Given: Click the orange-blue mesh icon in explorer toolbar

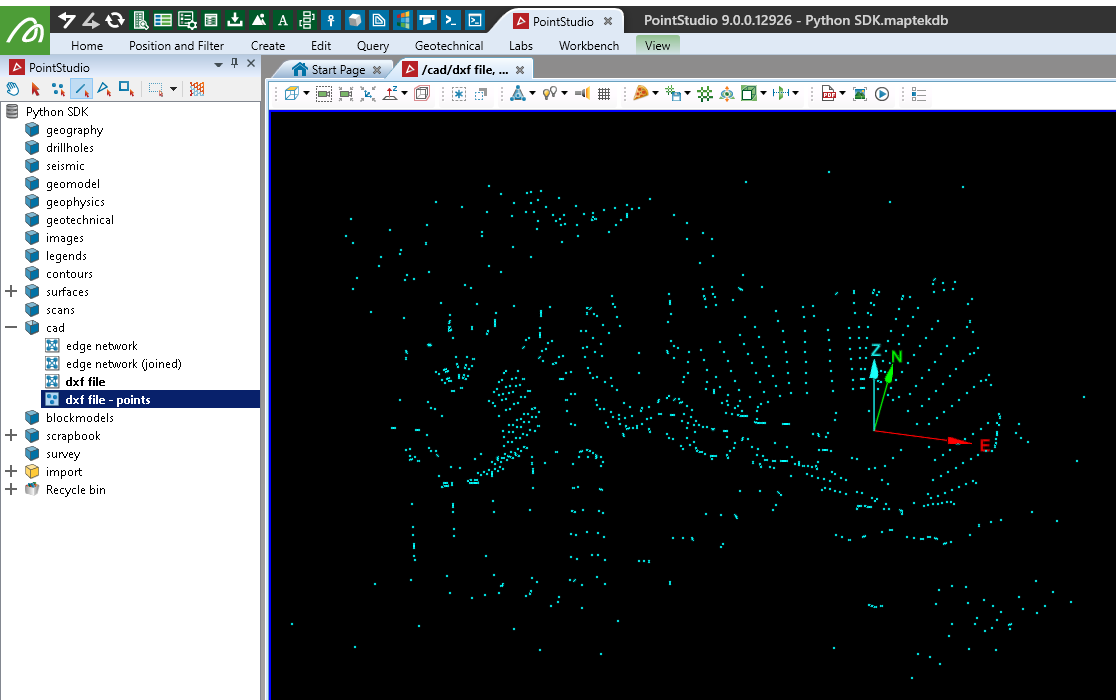Looking at the screenshot, I should click(197, 89).
